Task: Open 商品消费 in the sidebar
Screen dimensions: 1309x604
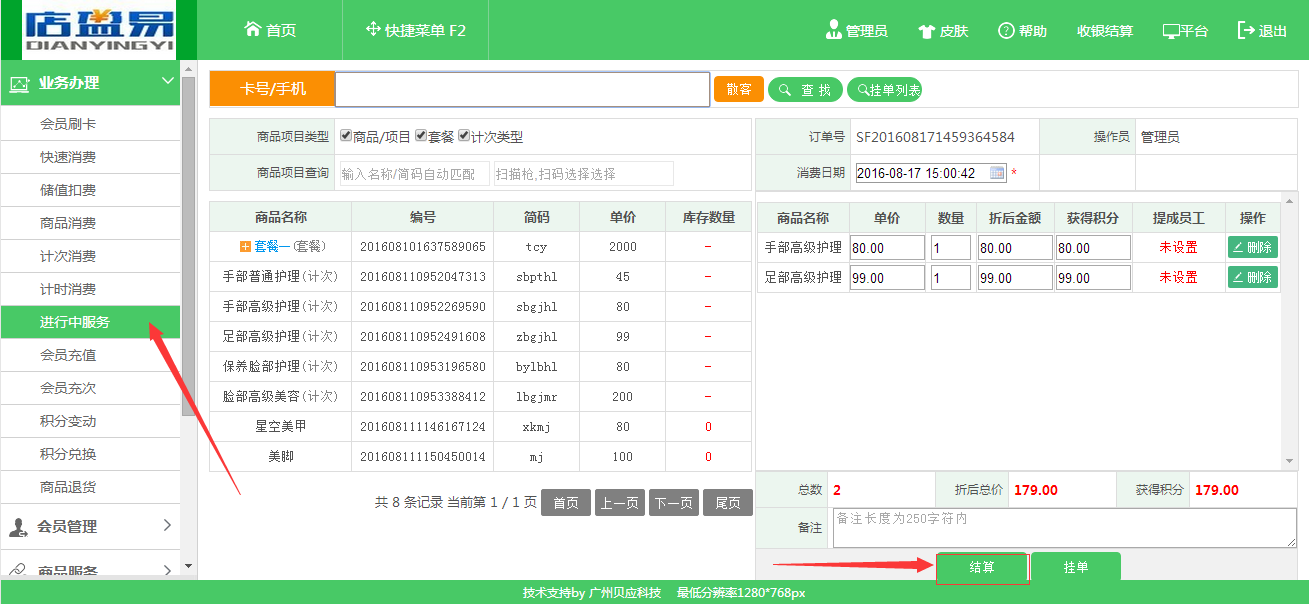Action: (x=90, y=223)
